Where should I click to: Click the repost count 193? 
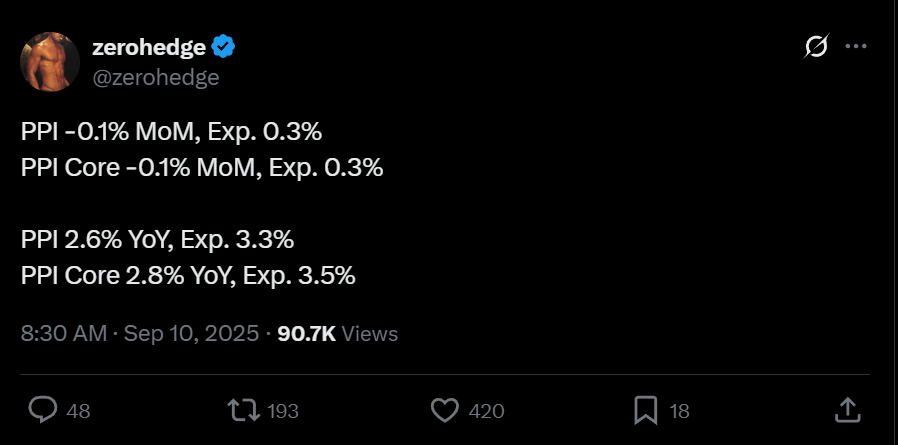tap(283, 411)
